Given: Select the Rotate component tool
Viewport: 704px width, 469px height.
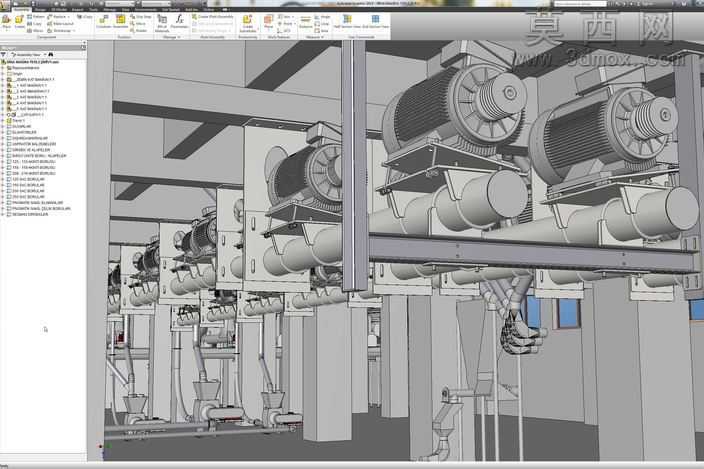Looking at the screenshot, I should click(x=138, y=31).
